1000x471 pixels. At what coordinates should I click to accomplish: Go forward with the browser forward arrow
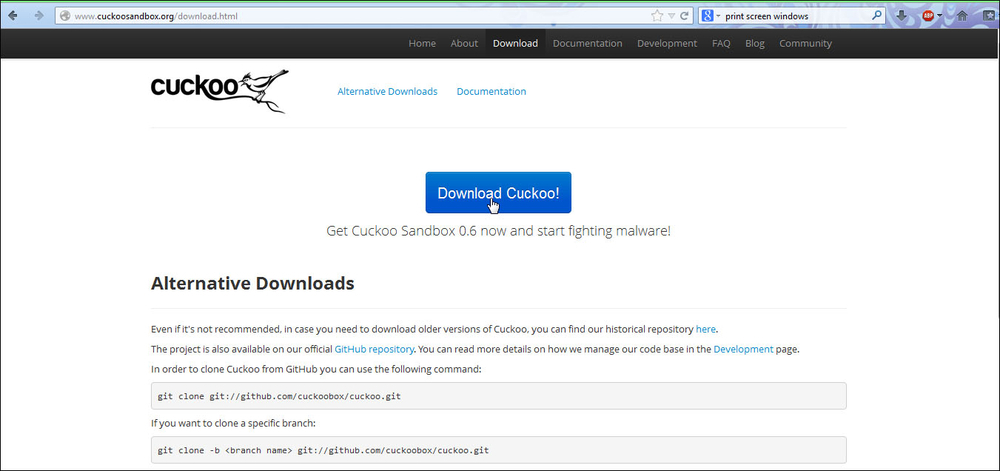coord(40,16)
